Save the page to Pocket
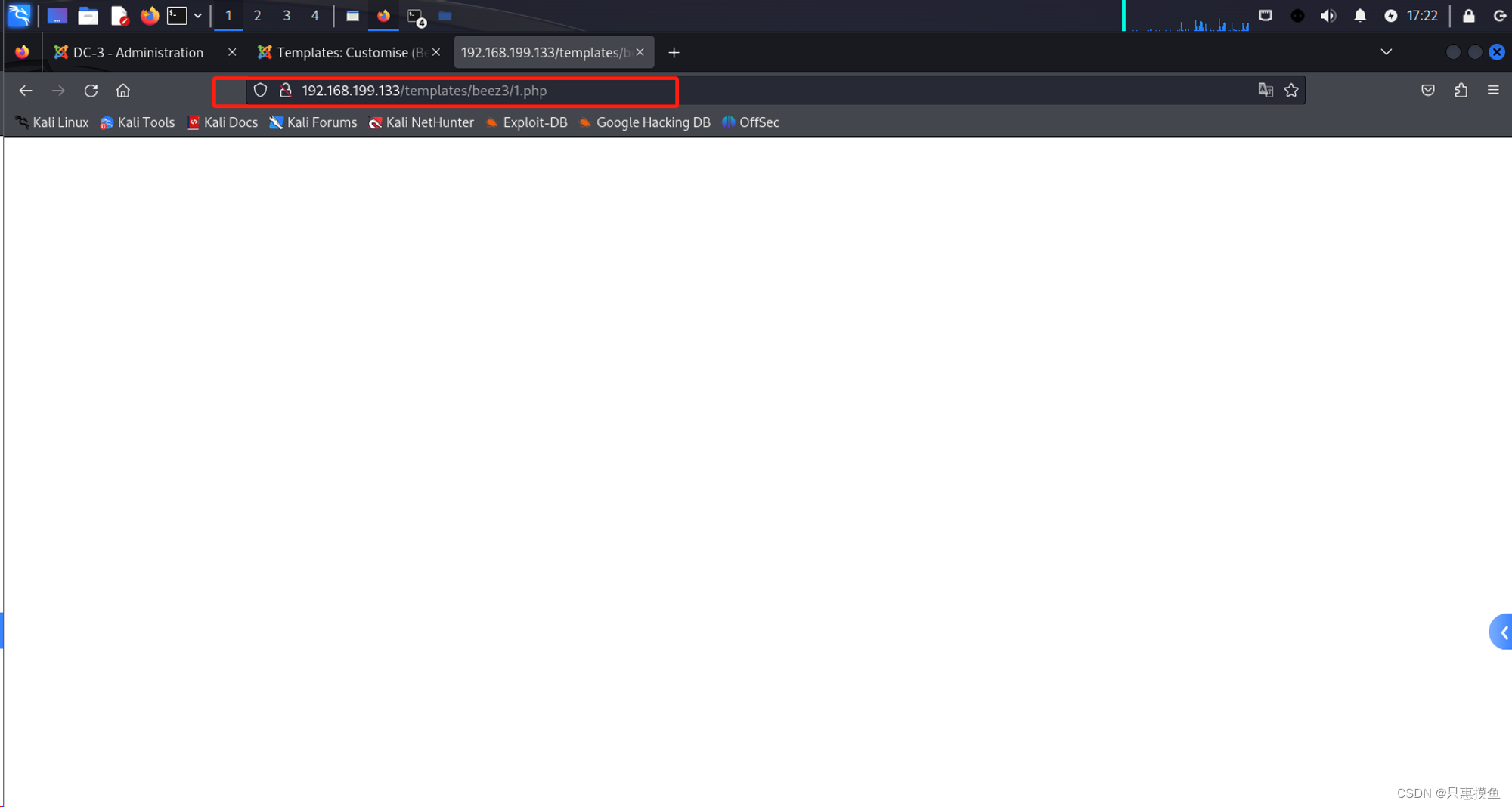Screen dimensions: 1512x807 point(1428,91)
